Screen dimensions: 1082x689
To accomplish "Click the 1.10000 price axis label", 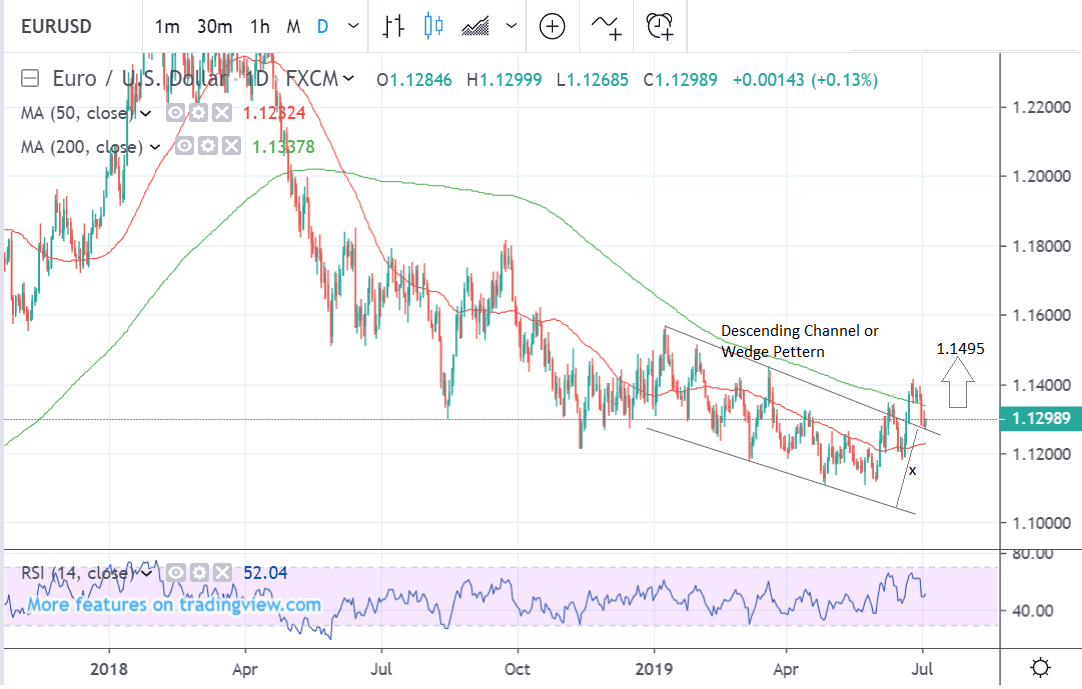I will pos(1041,523).
